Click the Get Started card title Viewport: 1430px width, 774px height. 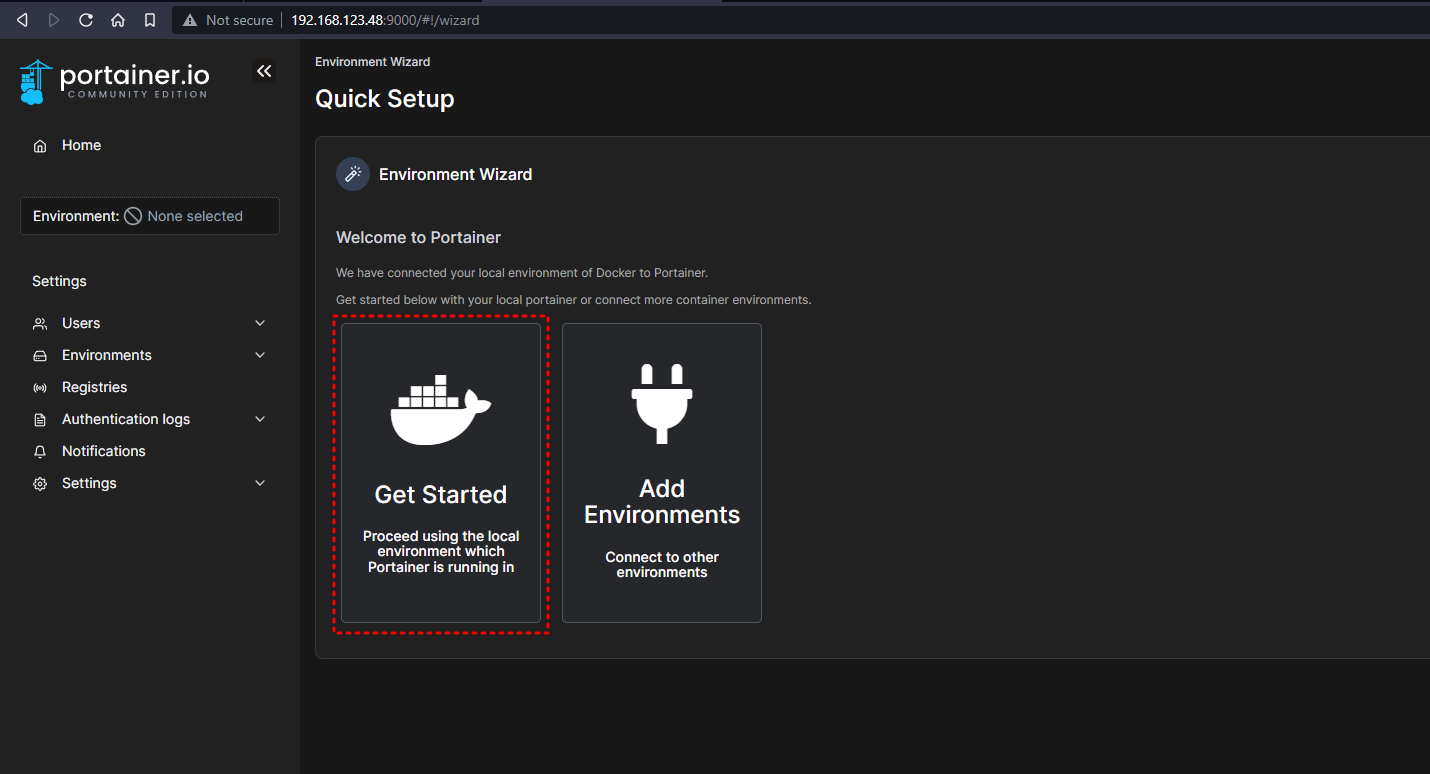click(x=441, y=495)
